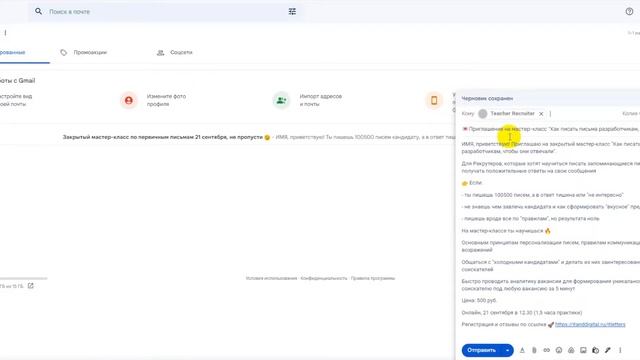The width and height of the screenshot is (640, 360).
Task: Open Privacy (Конфиденциальность) footer link
Action: click(x=324, y=278)
